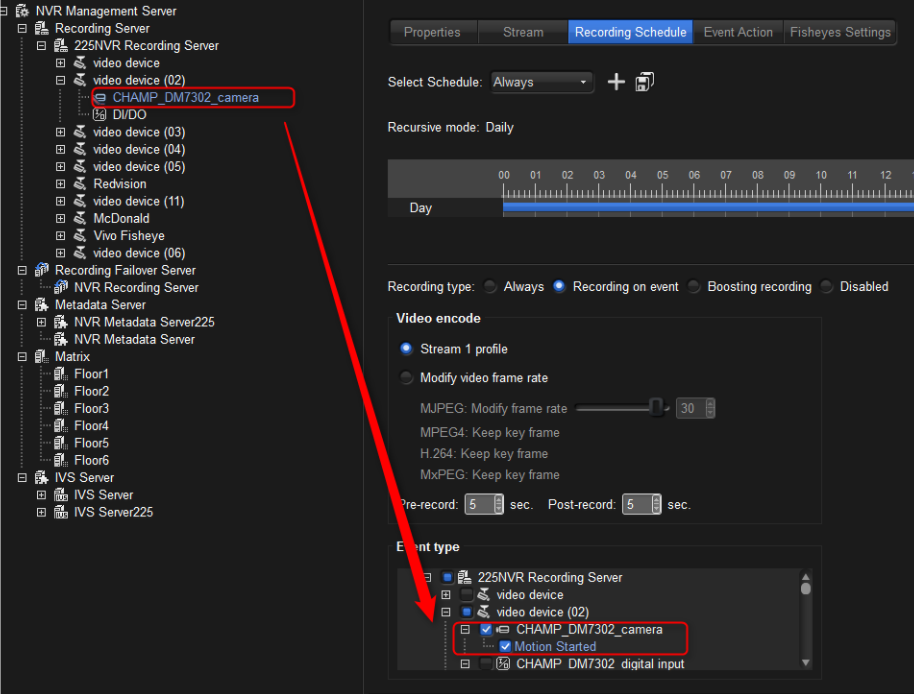Viewport: 914px width, 694px height.
Task: Select the Redvision device in tree
Action: 120,184
